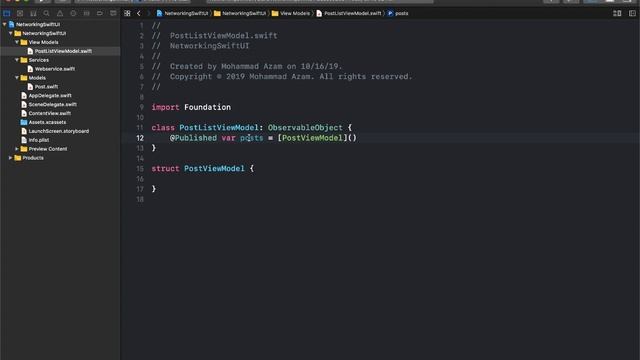The image size is (640, 360).
Task: Collapse the View Models folder
Action: [x=17, y=42]
